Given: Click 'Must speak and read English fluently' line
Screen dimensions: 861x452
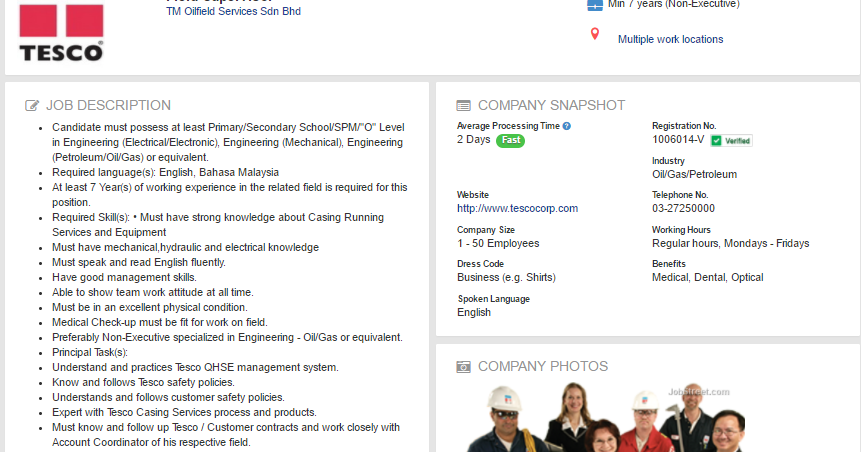Looking at the screenshot, I should (x=139, y=263).
